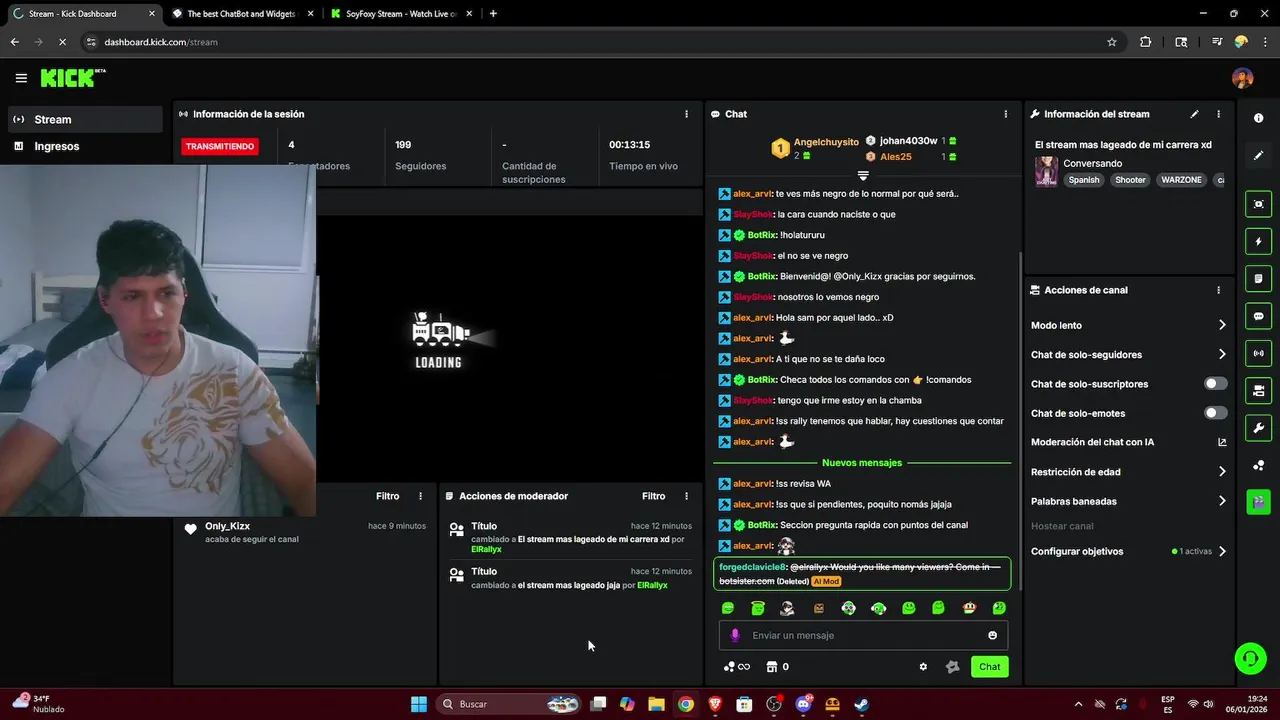Select the Ingresos sidebar menu item
This screenshot has width=1280, height=720.
pos(85,146)
